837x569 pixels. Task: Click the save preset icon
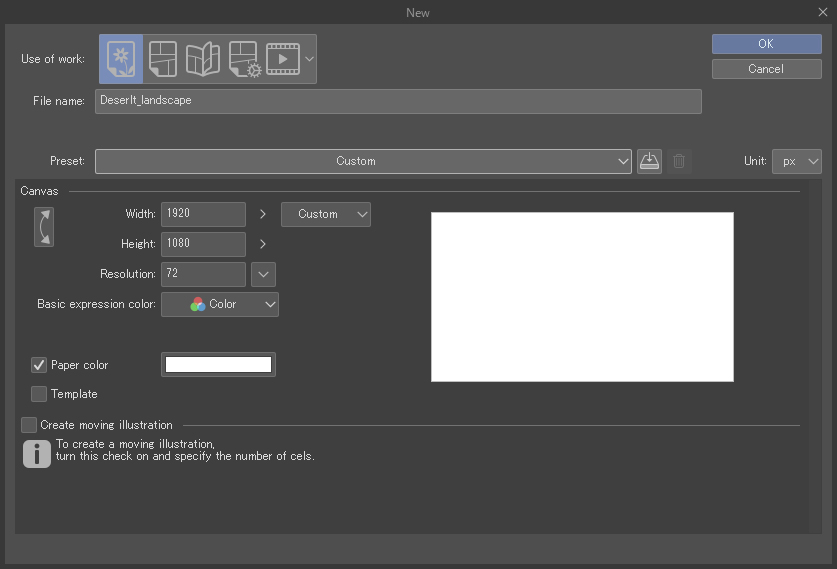649,161
